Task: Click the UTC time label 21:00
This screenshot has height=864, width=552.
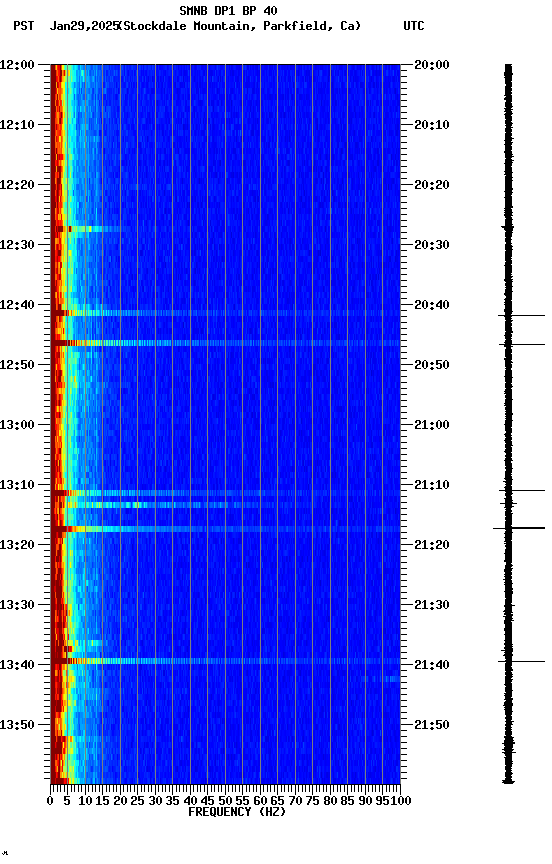Action: 432,425
